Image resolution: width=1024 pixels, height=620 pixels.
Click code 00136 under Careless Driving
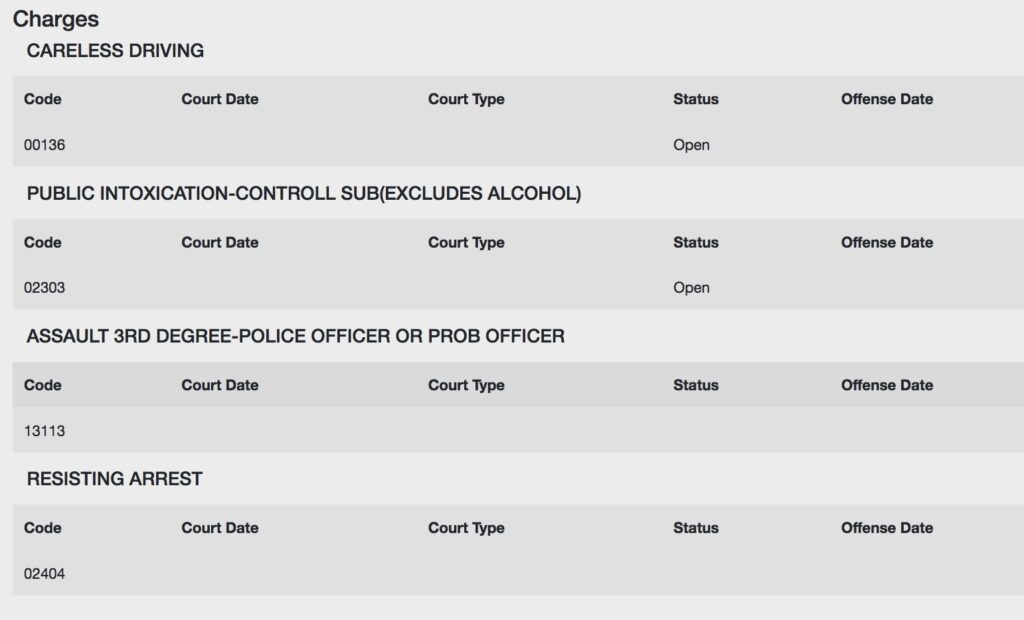[x=44, y=145]
